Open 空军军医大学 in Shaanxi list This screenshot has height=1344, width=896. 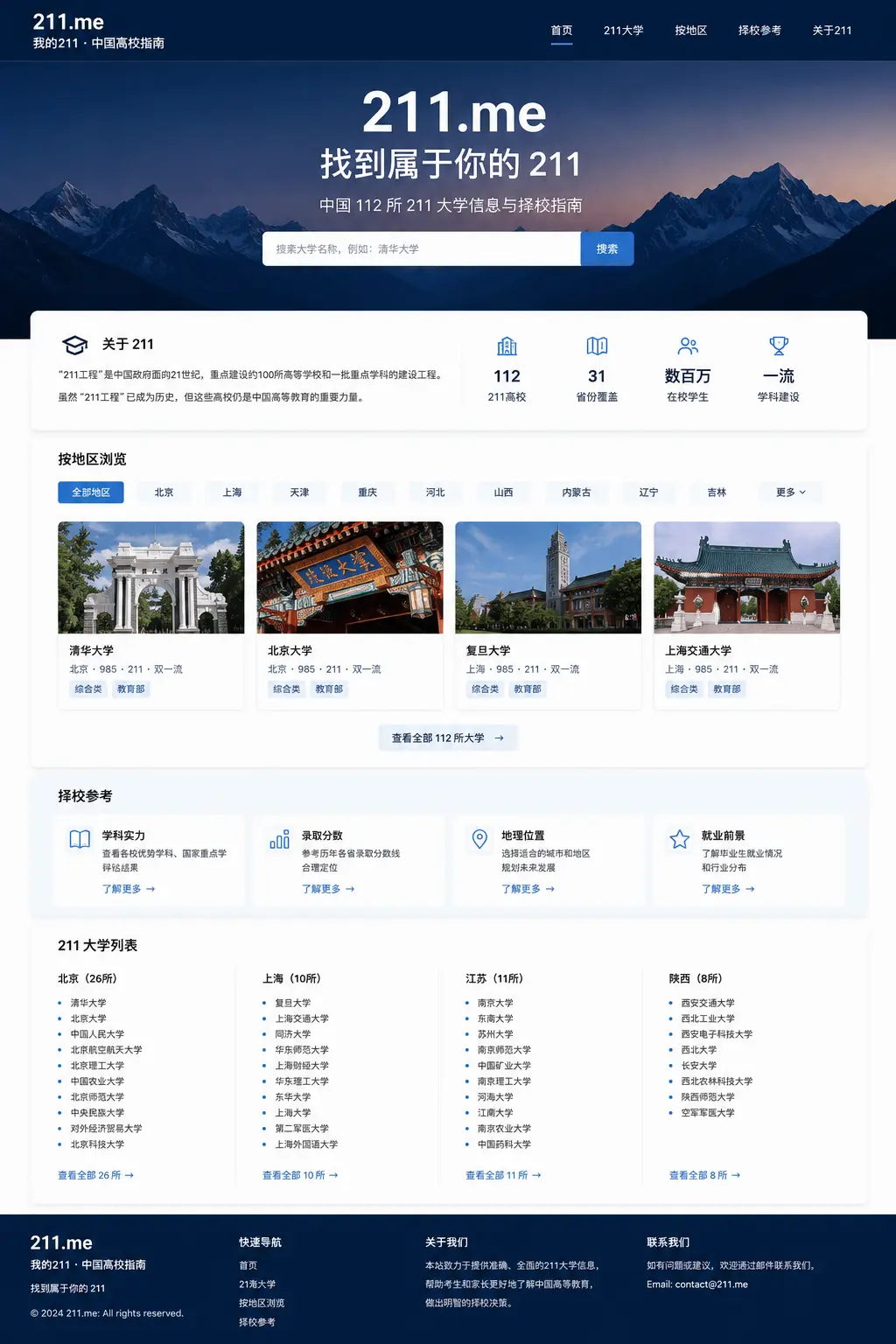tap(708, 1113)
